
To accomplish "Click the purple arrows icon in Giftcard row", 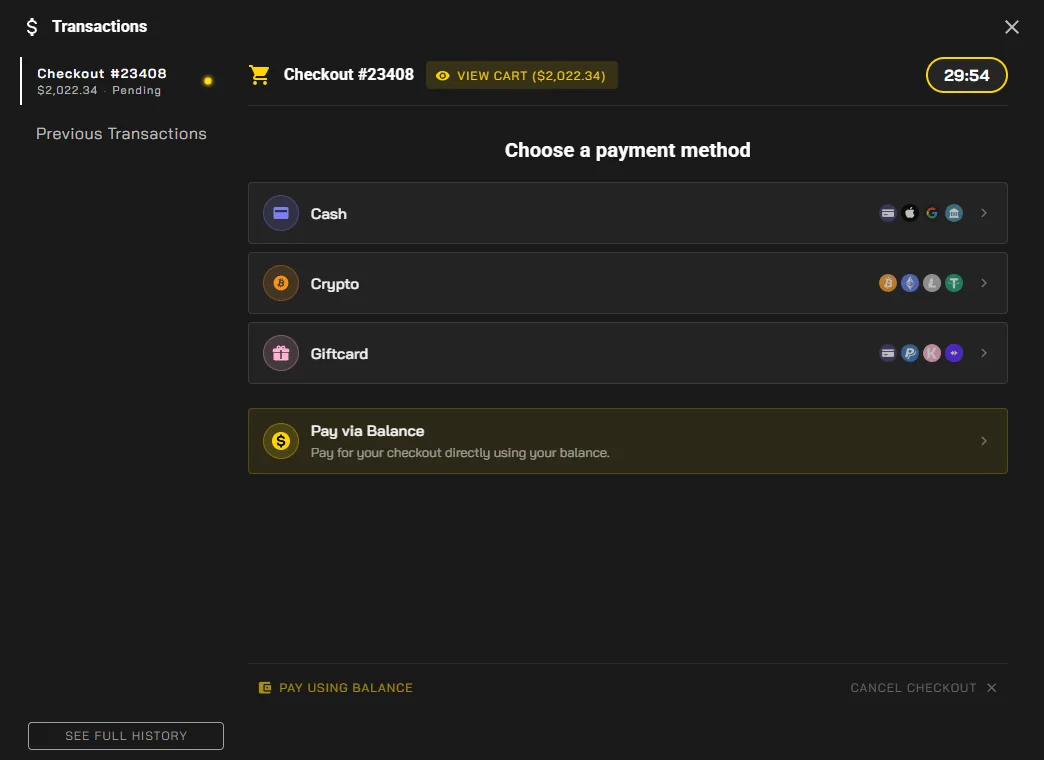I will coord(953,353).
